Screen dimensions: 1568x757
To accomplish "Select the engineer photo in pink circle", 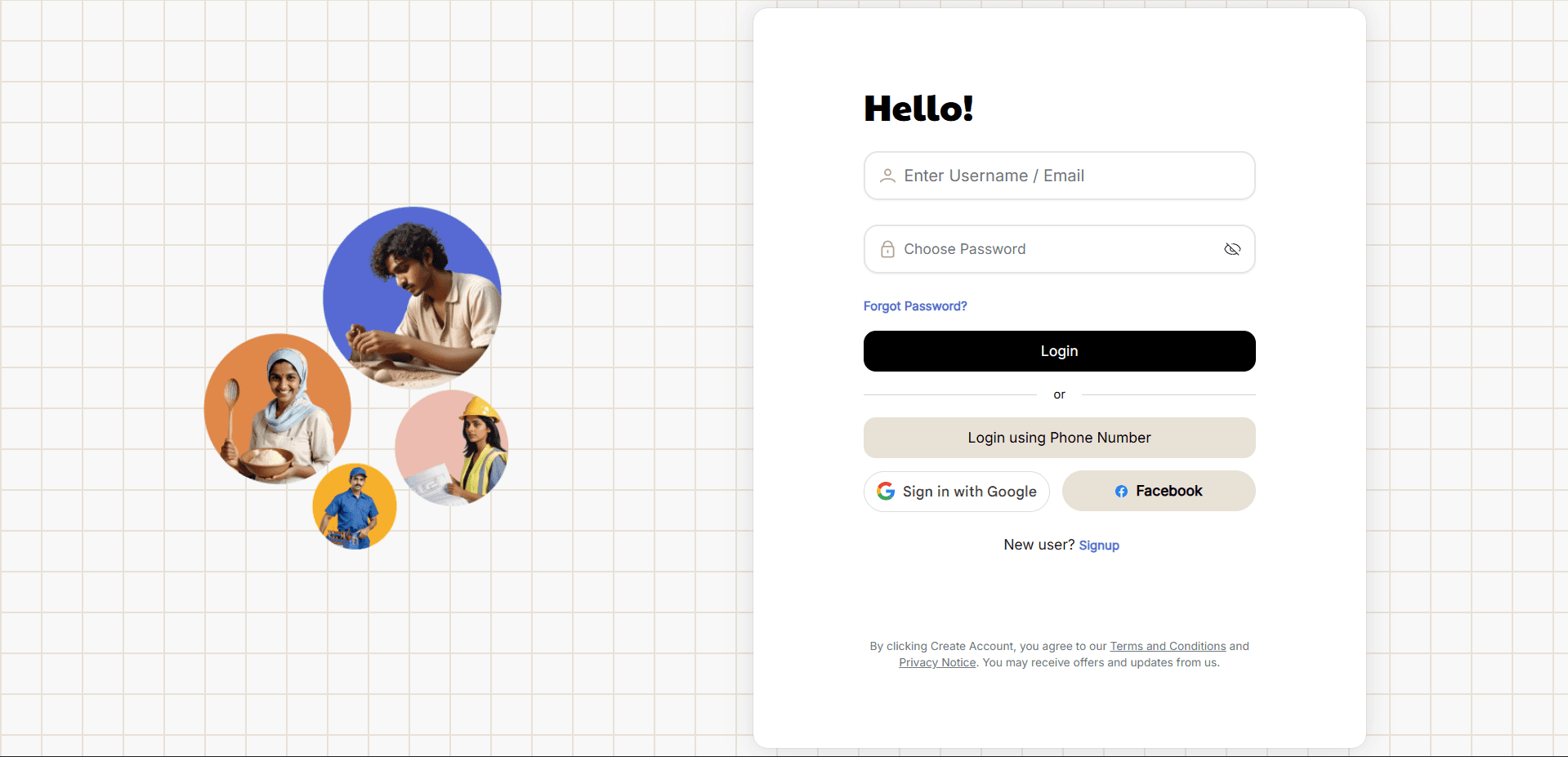I will pyautogui.click(x=452, y=448).
